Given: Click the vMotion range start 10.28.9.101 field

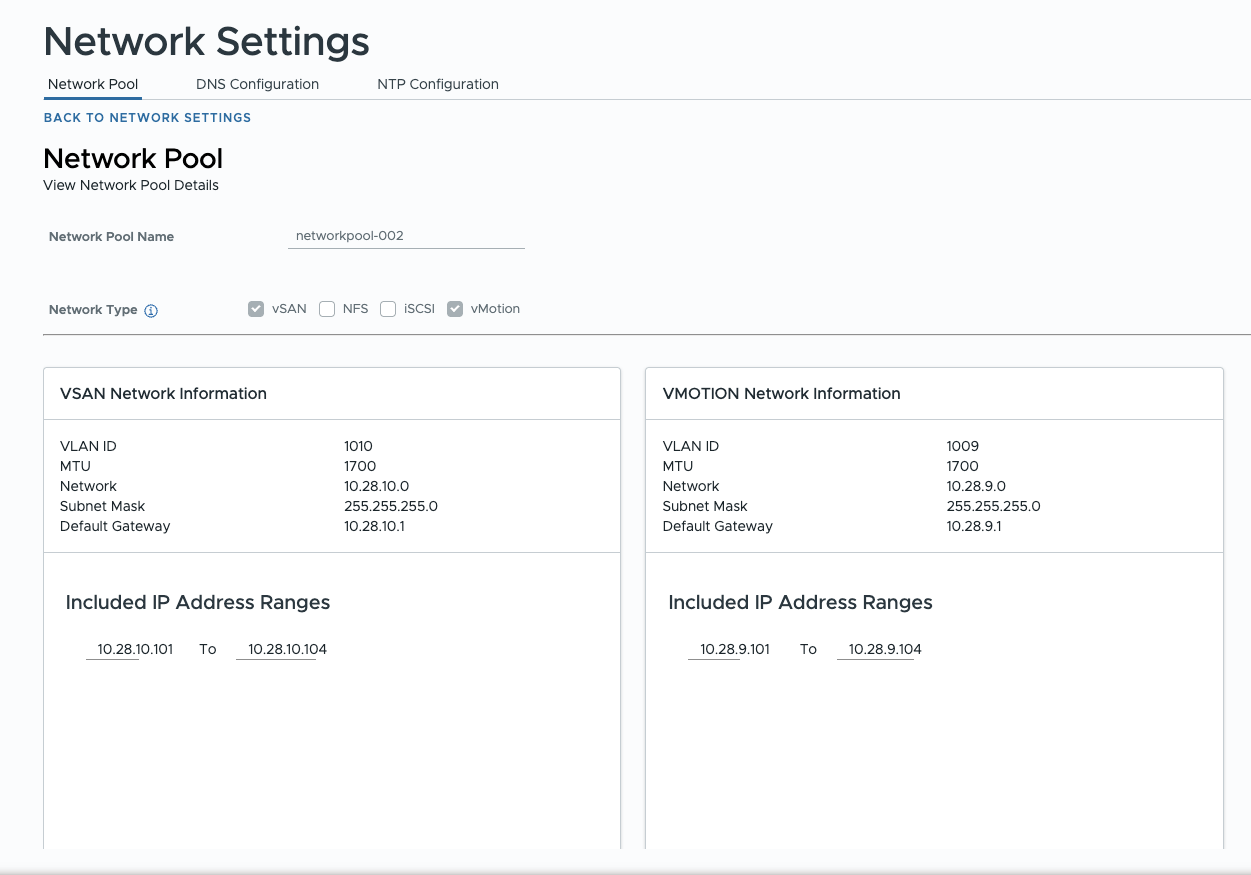Looking at the screenshot, I should coord(735,648).
